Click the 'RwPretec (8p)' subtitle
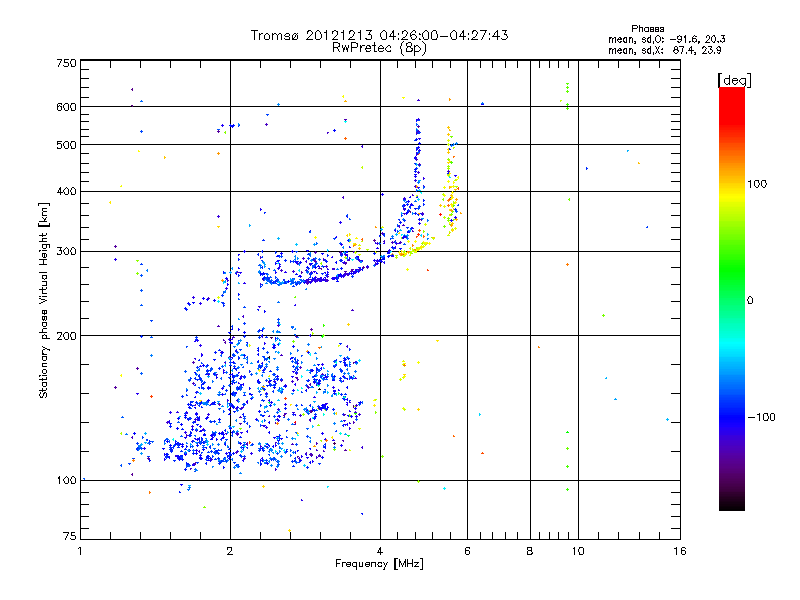Screen dimensions: 800x600 click(379, 48)
